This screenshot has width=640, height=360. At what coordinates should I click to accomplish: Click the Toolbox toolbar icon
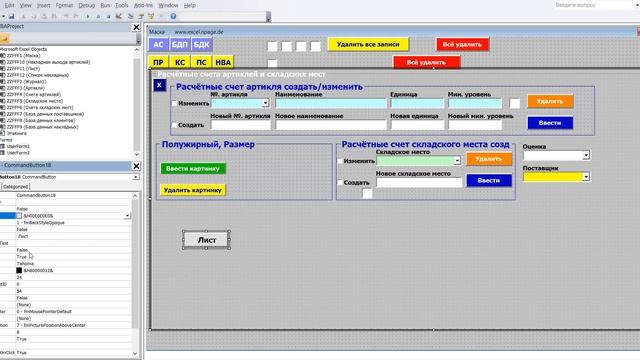(x=162, y=16)
